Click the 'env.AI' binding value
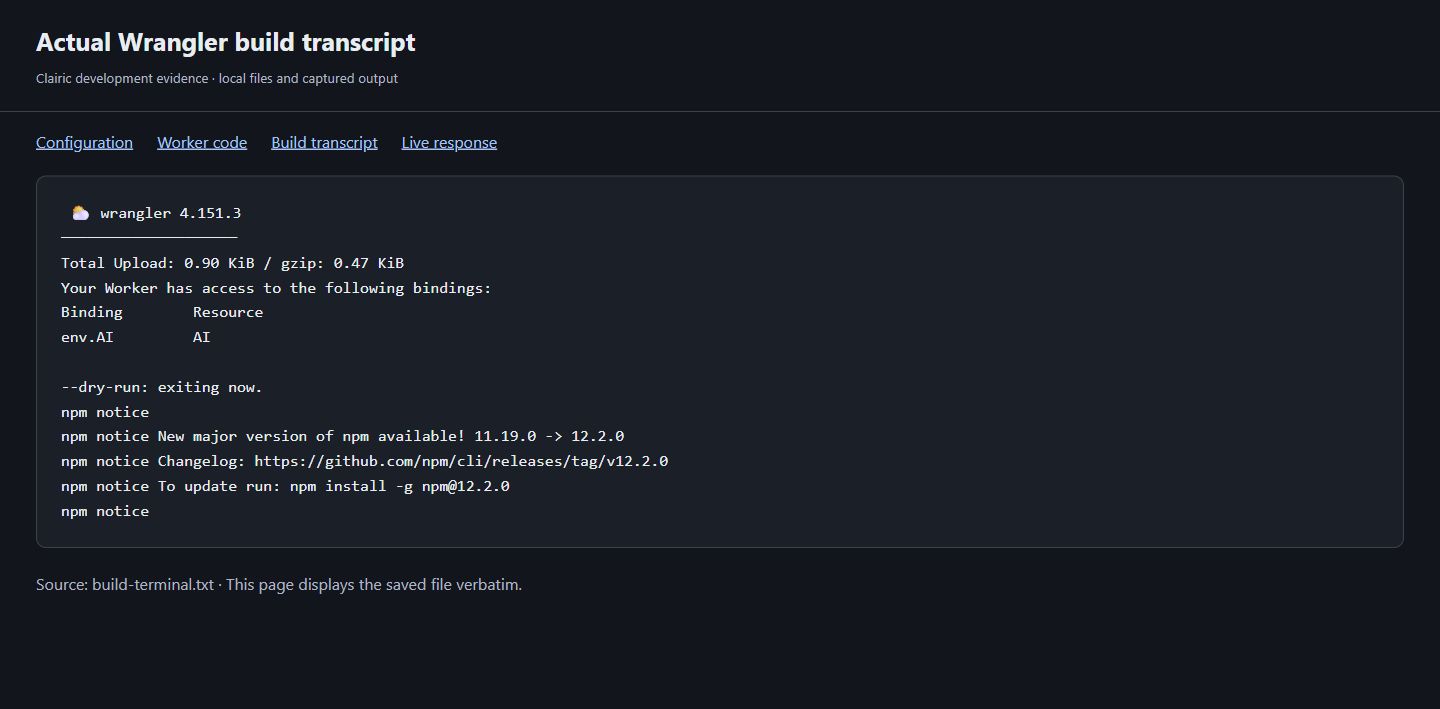Viewport: 1440px width, 709px height. pyautogui.click(x=87, y=337)
